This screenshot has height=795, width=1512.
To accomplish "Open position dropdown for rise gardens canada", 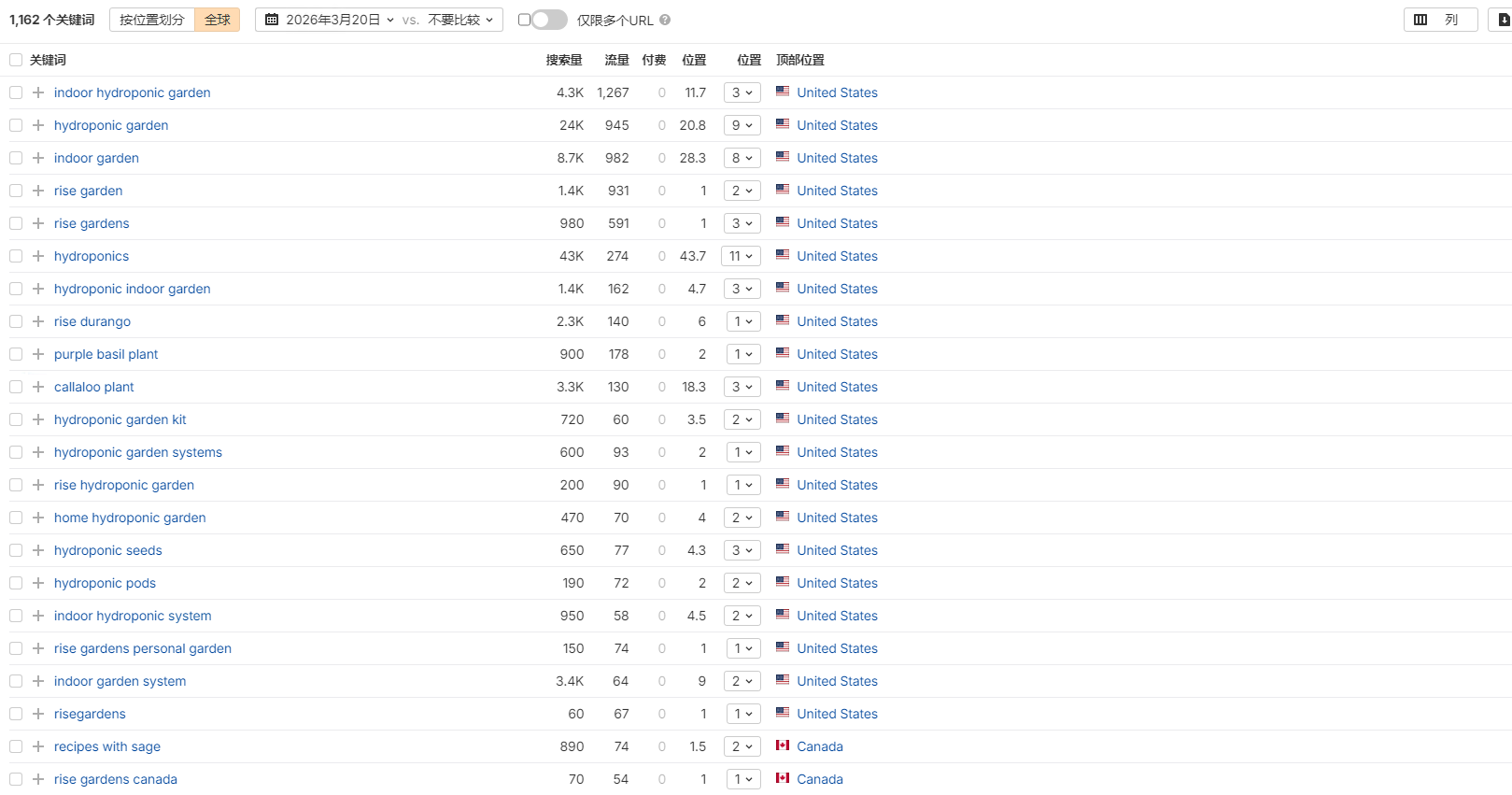I will tap(743, 779).
